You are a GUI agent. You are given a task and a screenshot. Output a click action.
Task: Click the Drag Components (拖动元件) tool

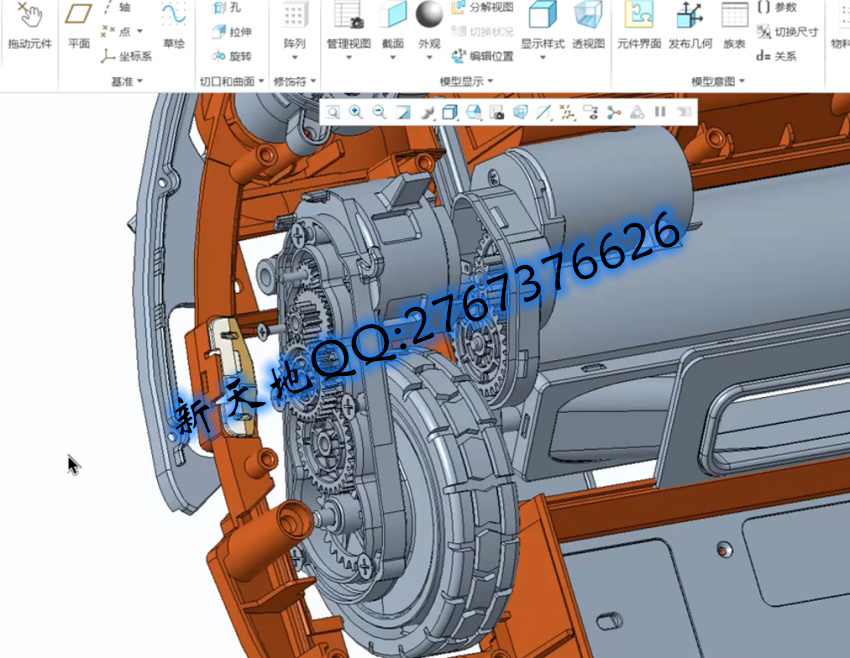point(29,27)
